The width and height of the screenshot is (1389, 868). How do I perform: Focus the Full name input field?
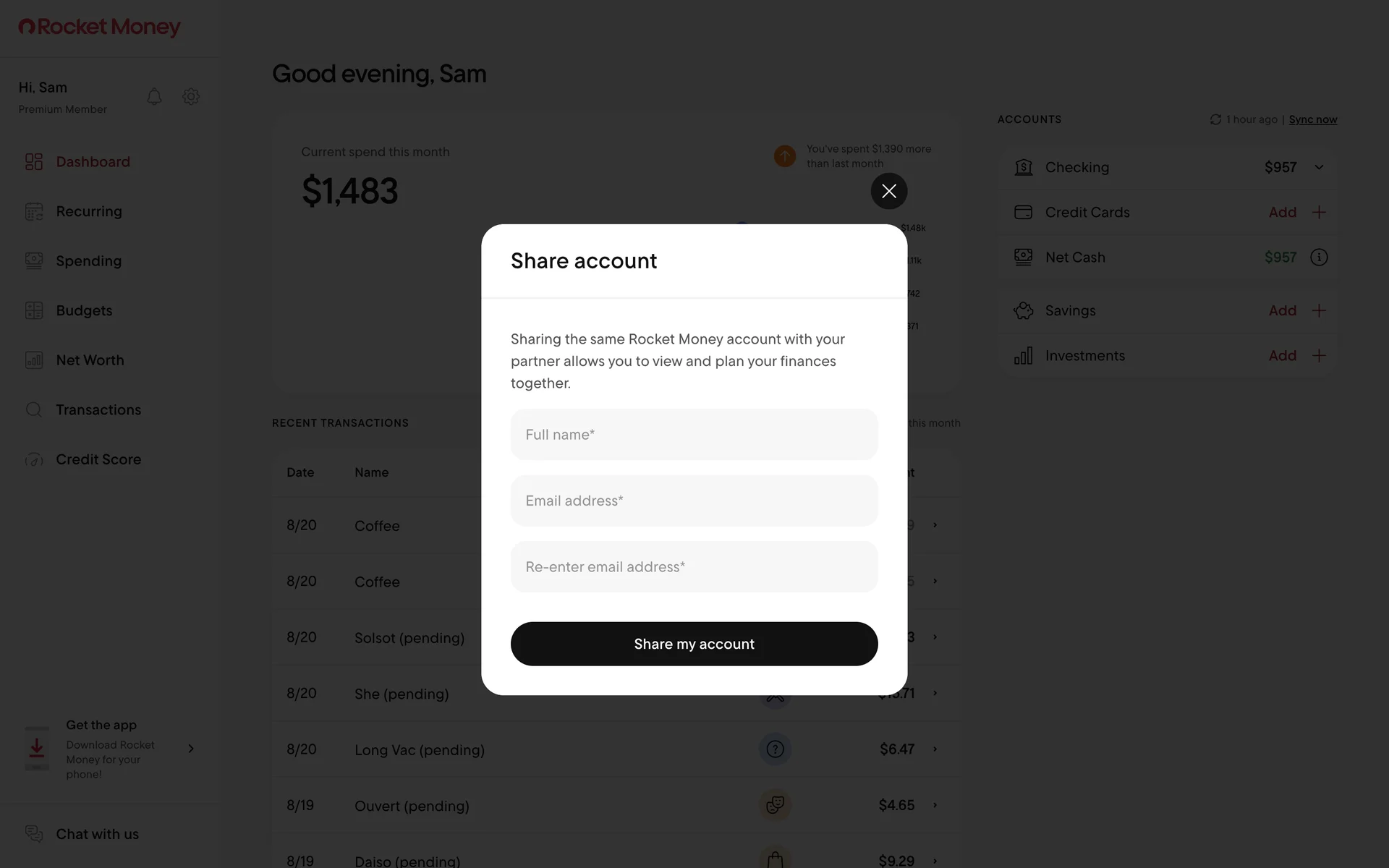coord(694,435)
